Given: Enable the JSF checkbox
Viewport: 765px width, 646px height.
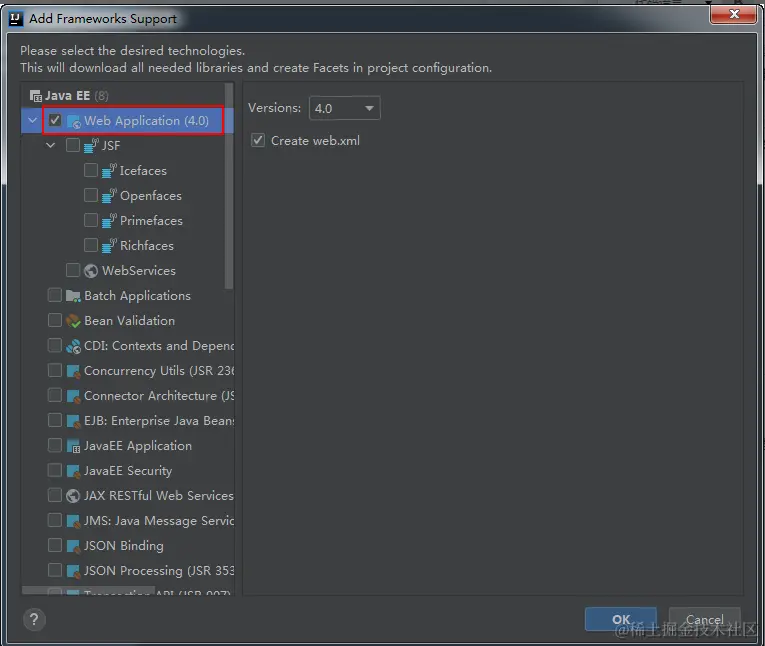Looking at the screenshot, I should tap(73, 145).
